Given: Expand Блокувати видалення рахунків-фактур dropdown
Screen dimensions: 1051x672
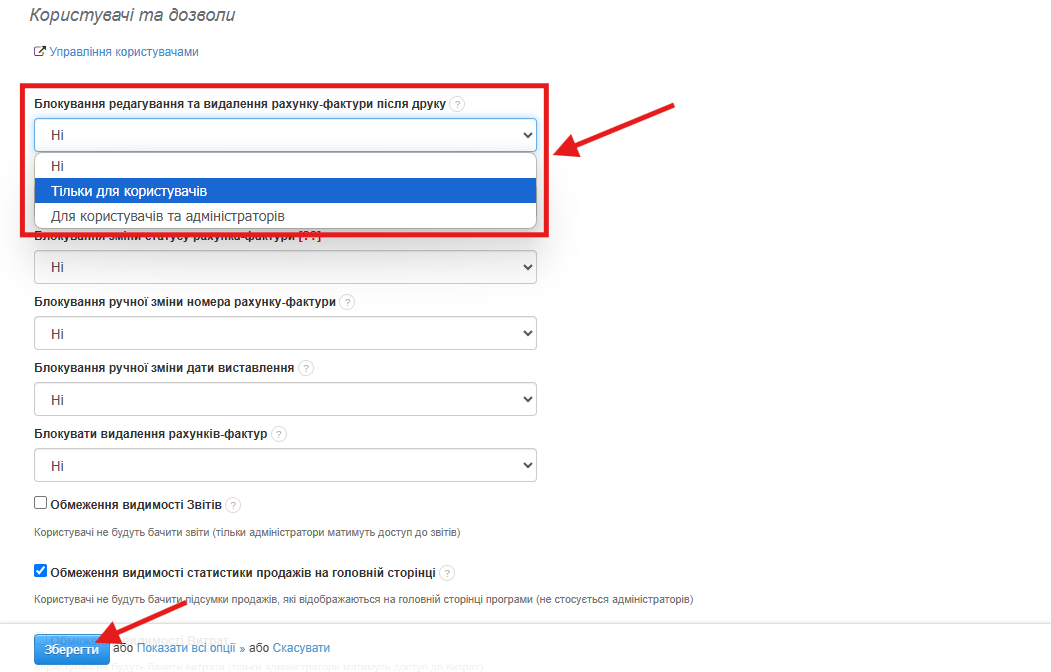Looking at the screenshot, I should tap(285, 466).
